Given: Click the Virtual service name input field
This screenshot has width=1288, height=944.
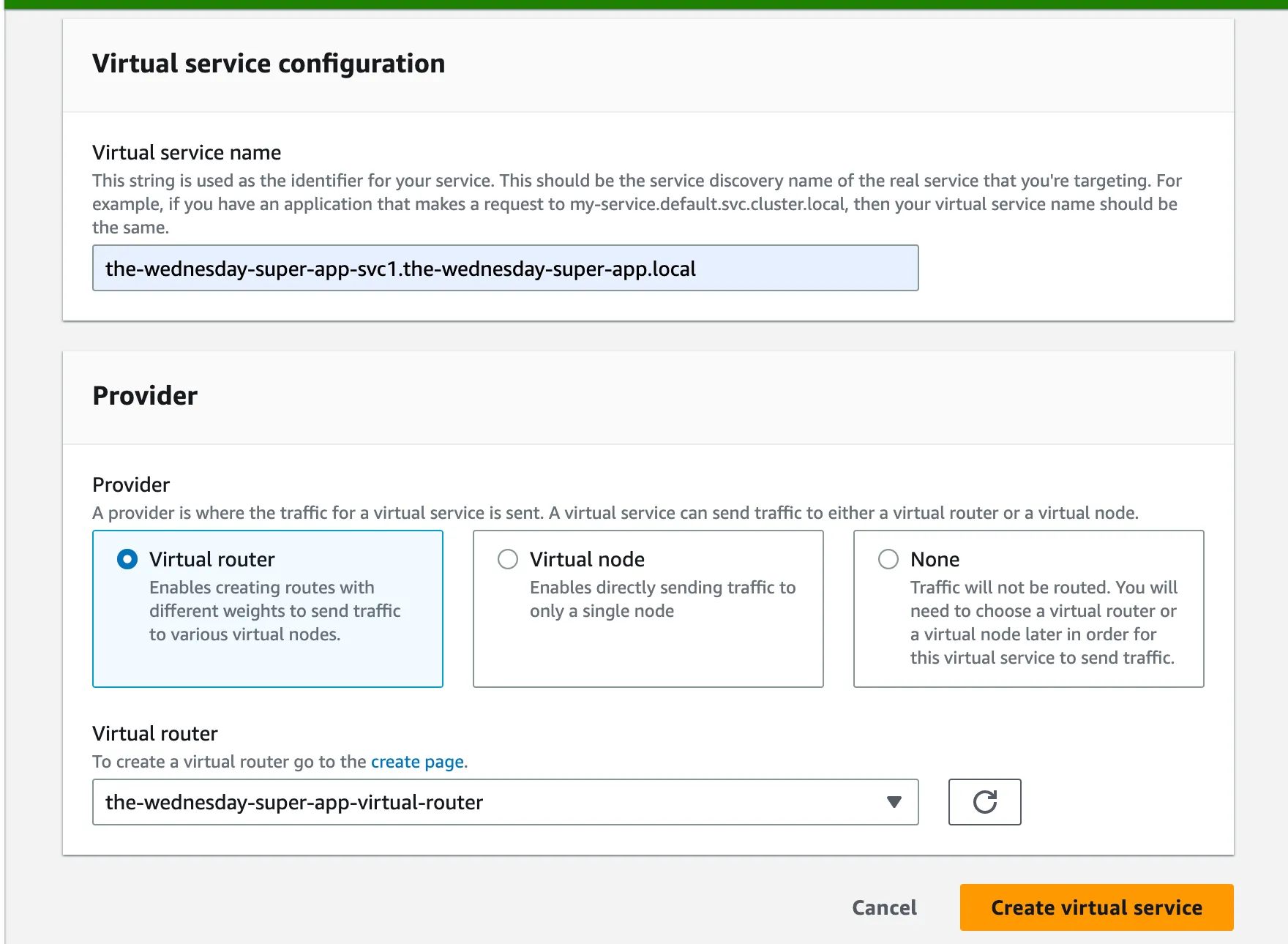Looking at the screenshot, I should [505, 268].
